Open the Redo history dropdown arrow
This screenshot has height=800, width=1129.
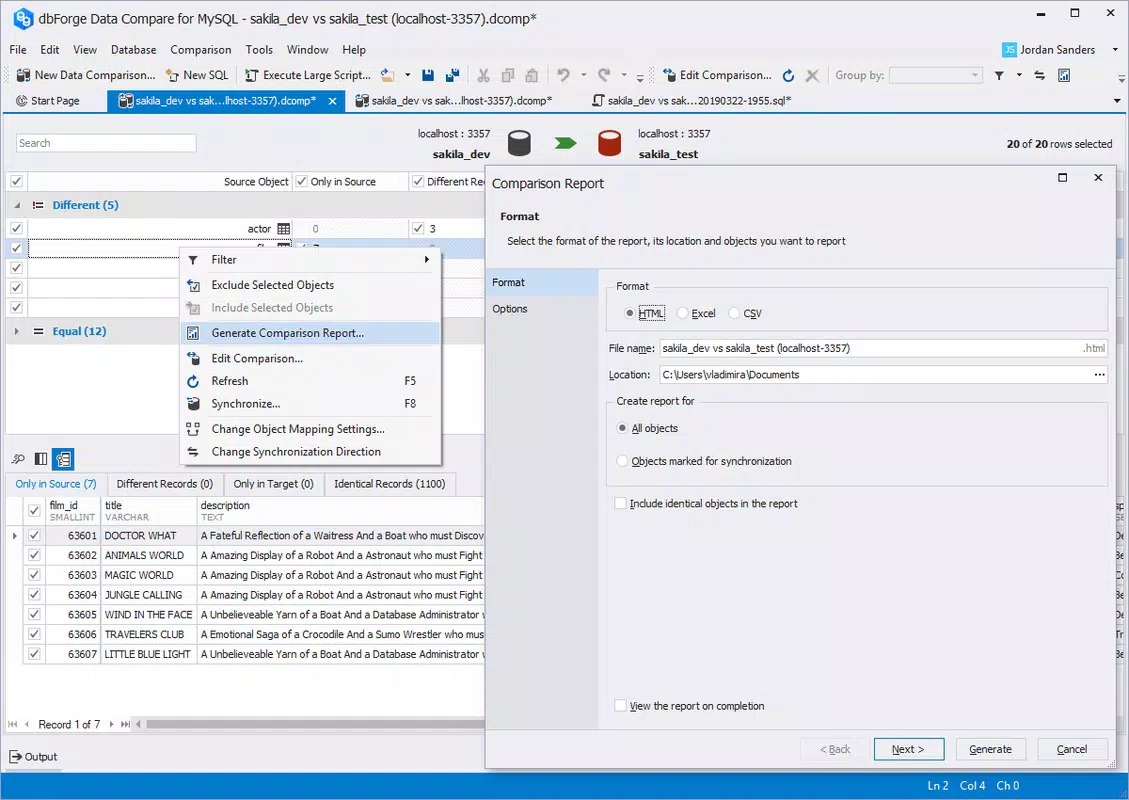(x=624, y=75)
